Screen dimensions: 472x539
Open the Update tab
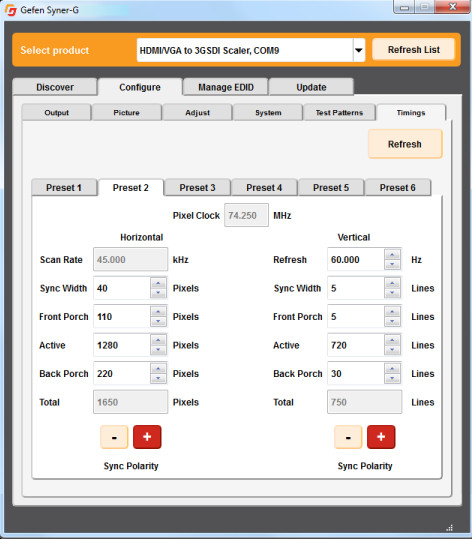311,87
